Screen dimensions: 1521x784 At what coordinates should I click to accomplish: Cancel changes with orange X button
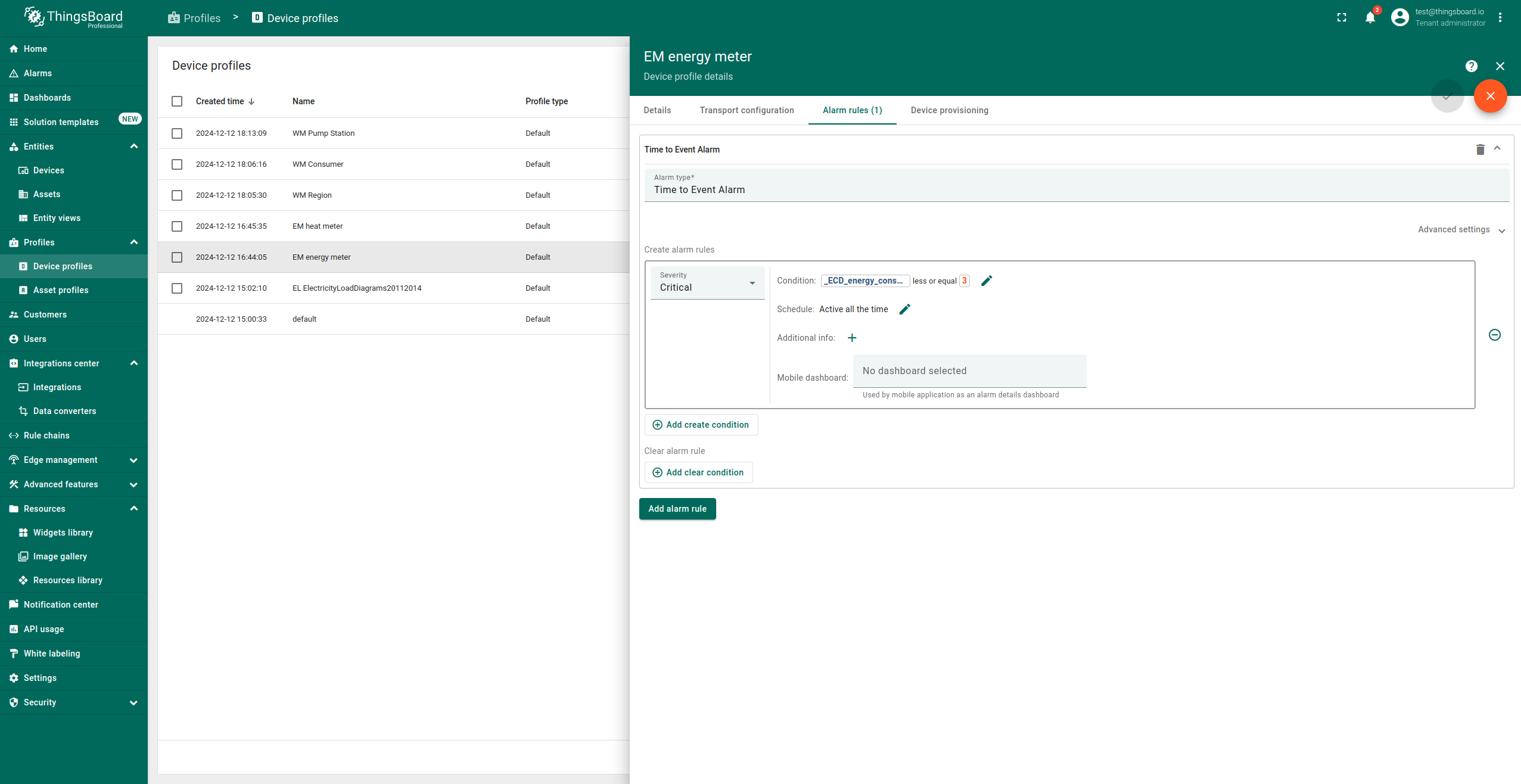pos(1490,96)
